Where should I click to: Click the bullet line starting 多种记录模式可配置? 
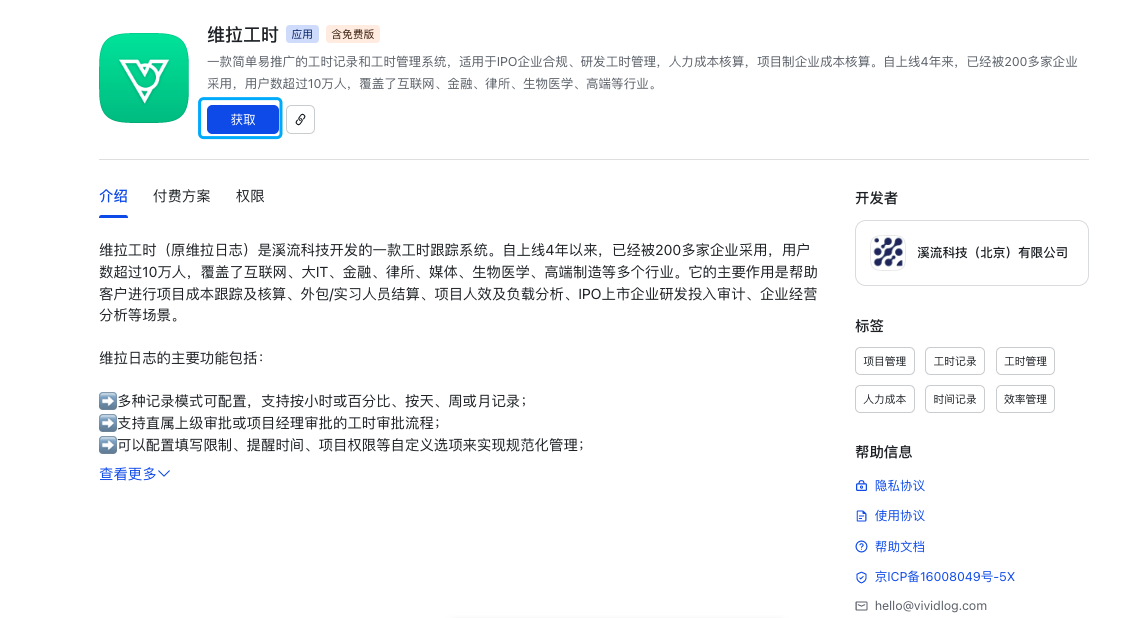313,401
